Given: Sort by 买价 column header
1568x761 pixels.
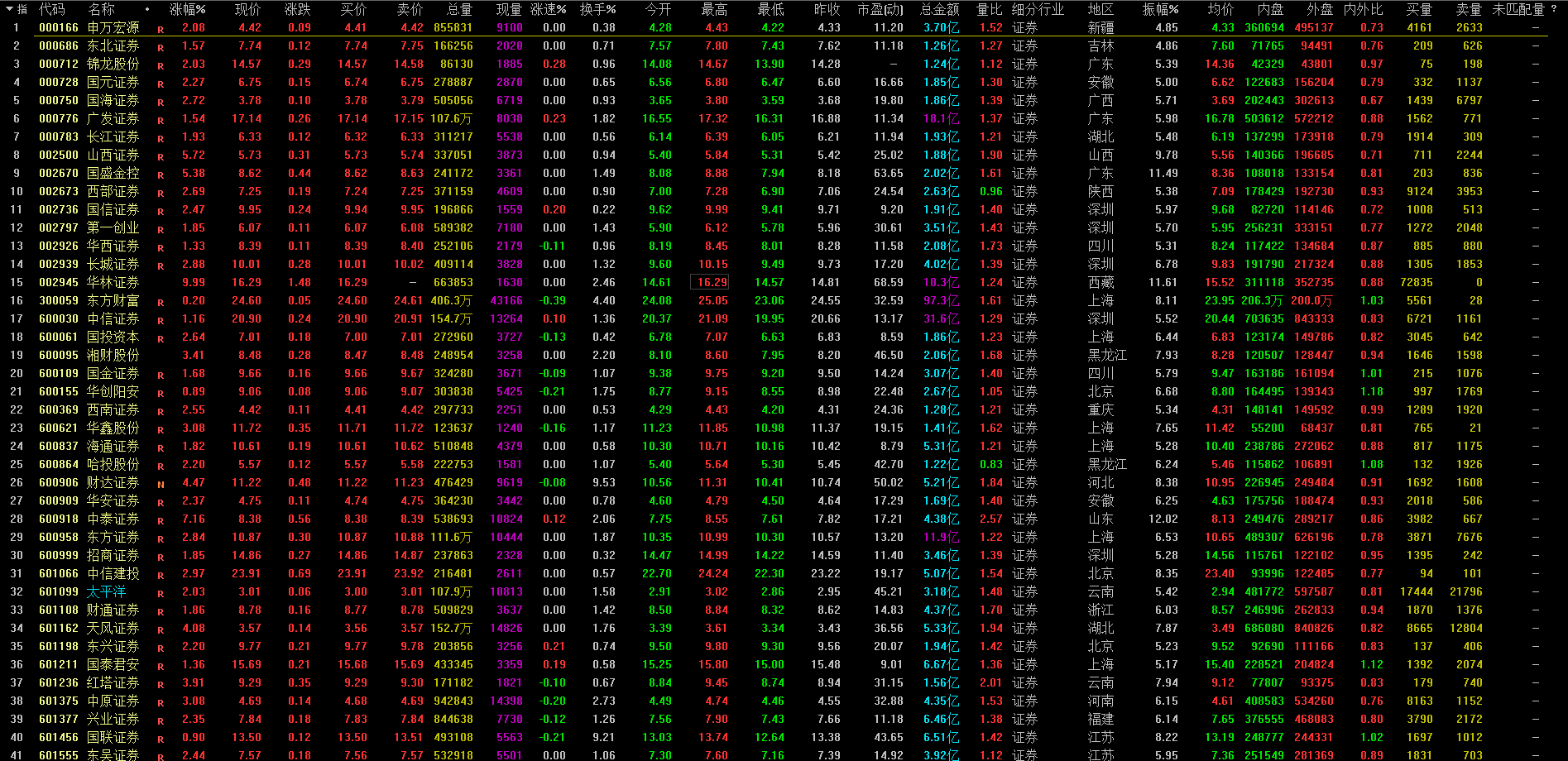Looking at the screenshot, I should (353, 9).
